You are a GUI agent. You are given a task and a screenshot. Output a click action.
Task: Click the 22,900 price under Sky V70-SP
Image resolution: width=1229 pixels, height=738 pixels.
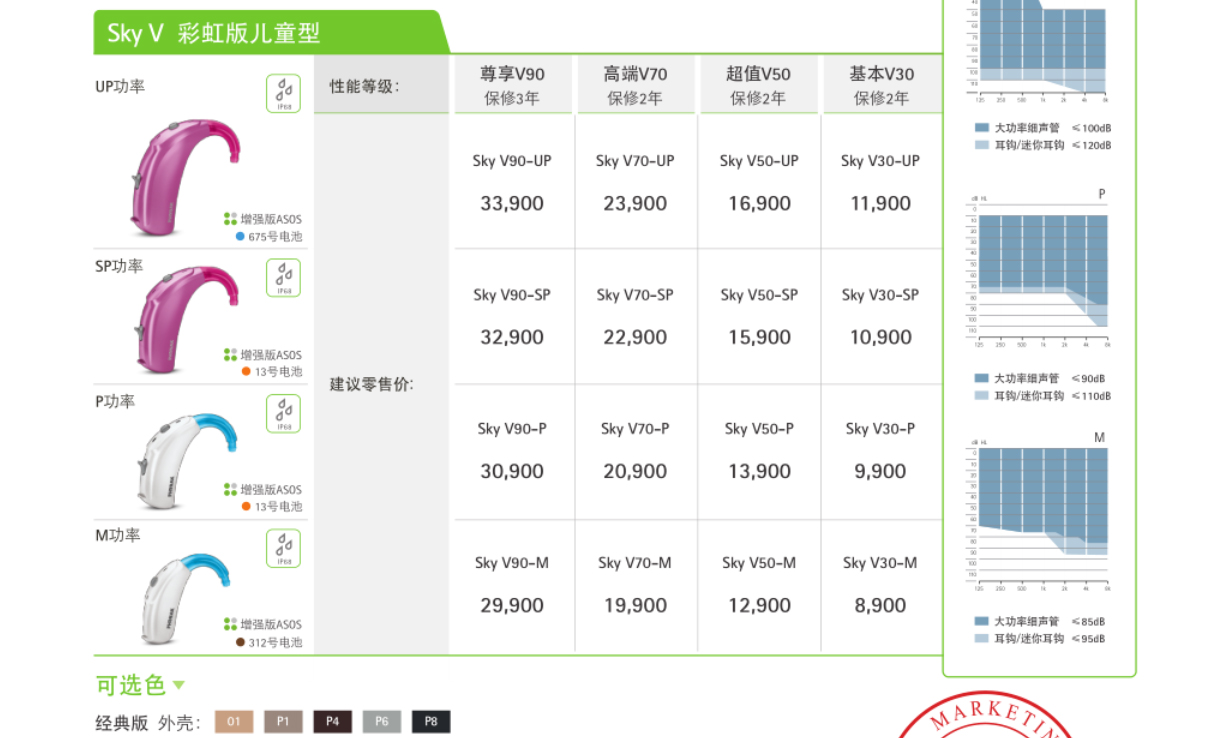[x=635, y=338]
